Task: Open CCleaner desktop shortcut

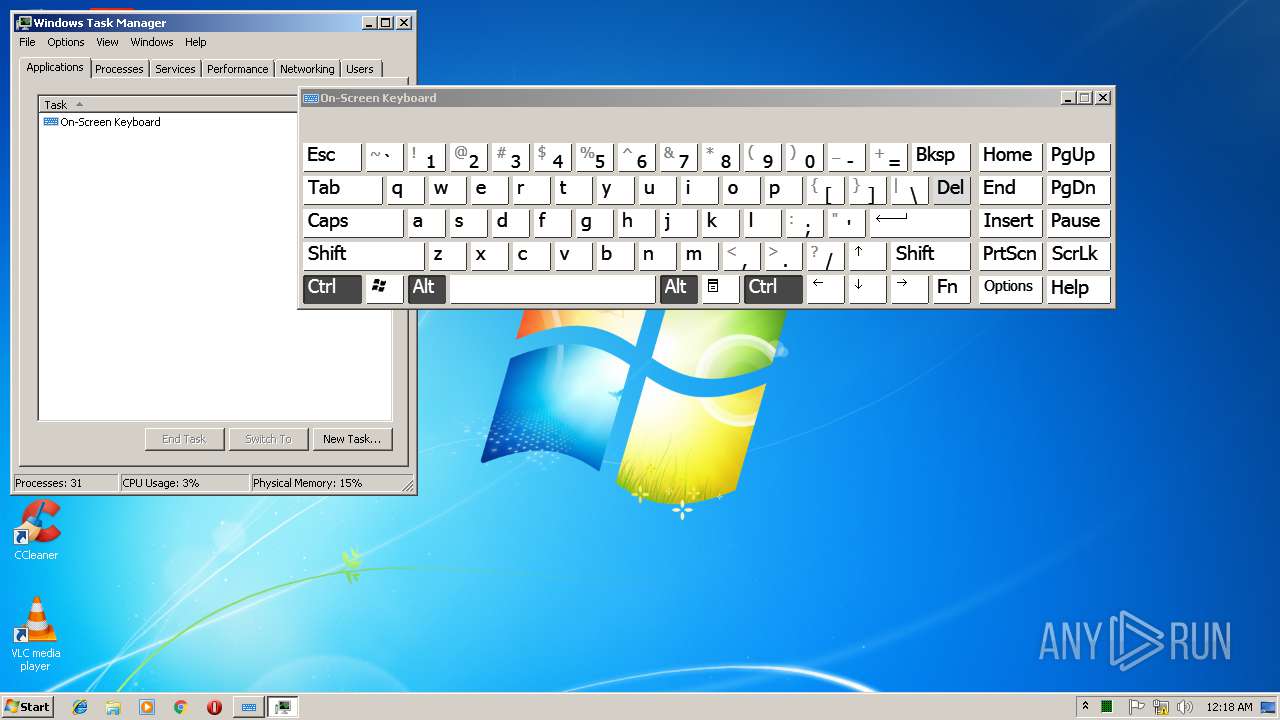Action: (x=36, y=530)
